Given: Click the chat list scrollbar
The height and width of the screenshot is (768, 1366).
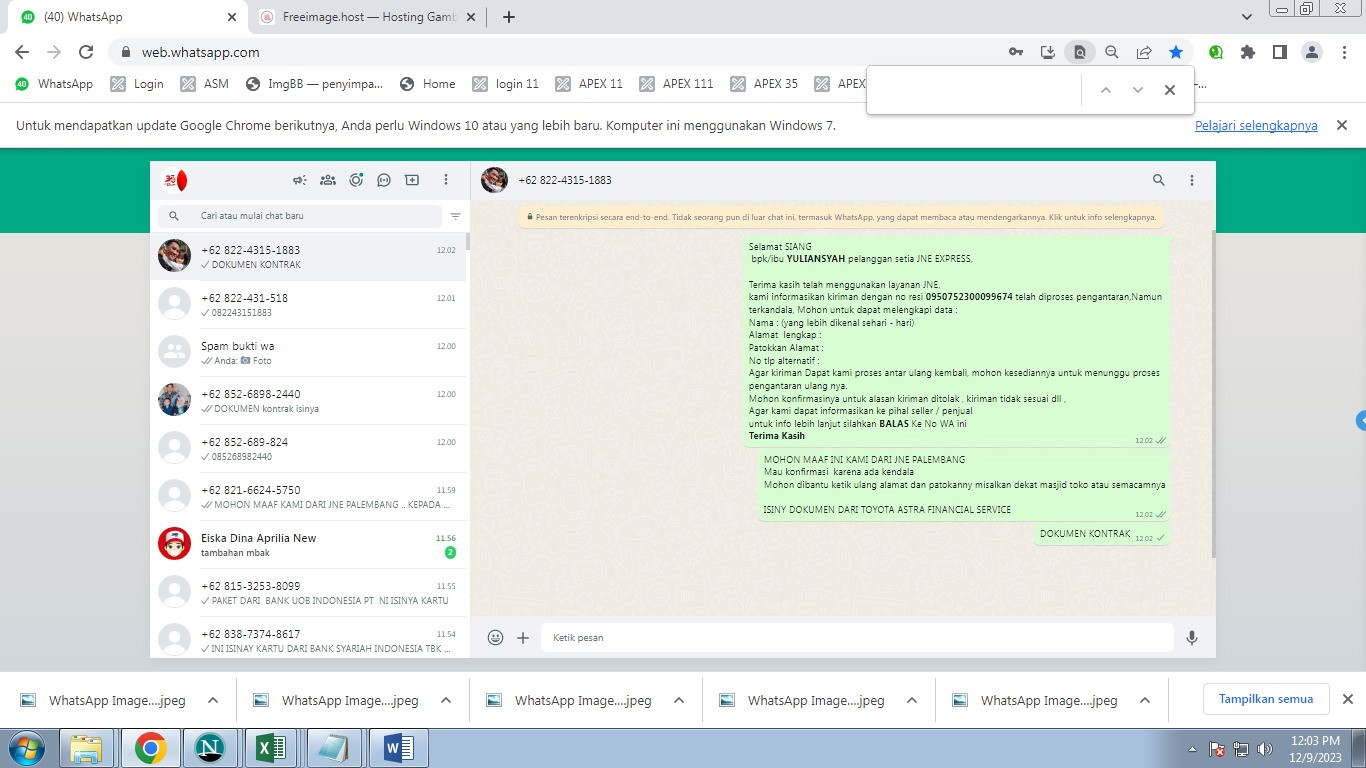Looking at the screenshot, I should (468, 240).
